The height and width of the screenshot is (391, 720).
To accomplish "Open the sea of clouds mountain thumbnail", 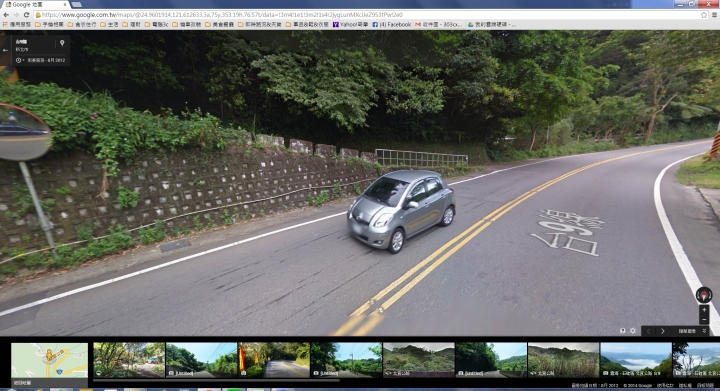I will point(636,360).
